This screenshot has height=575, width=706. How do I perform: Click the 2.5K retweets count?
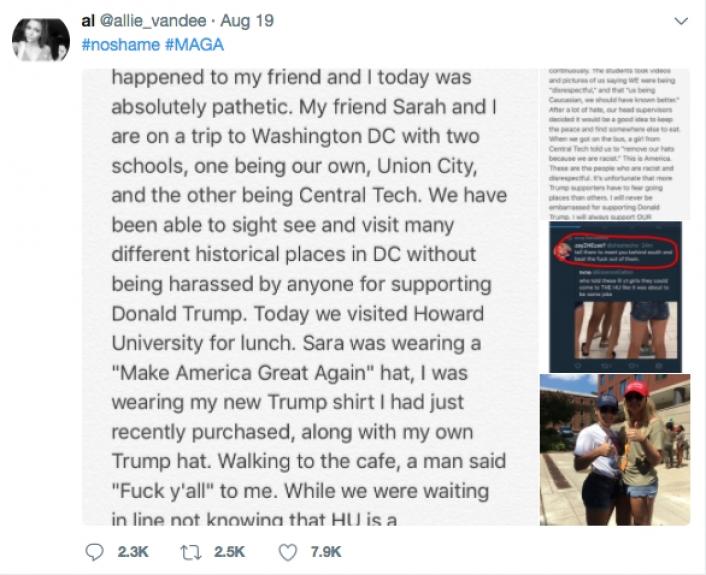pyautogui.click(x=228, y=551)
